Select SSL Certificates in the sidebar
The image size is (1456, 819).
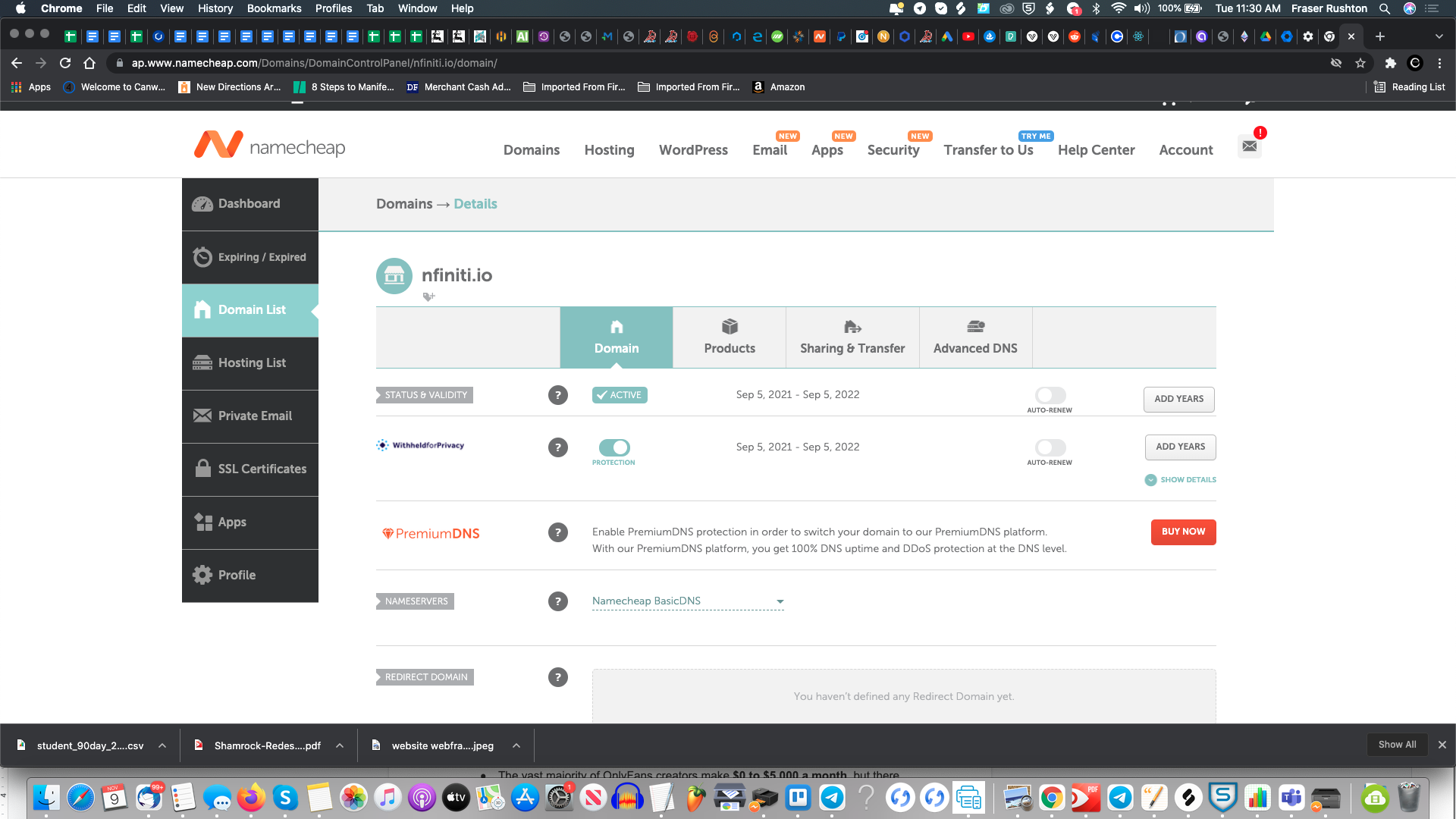point(262,469)
